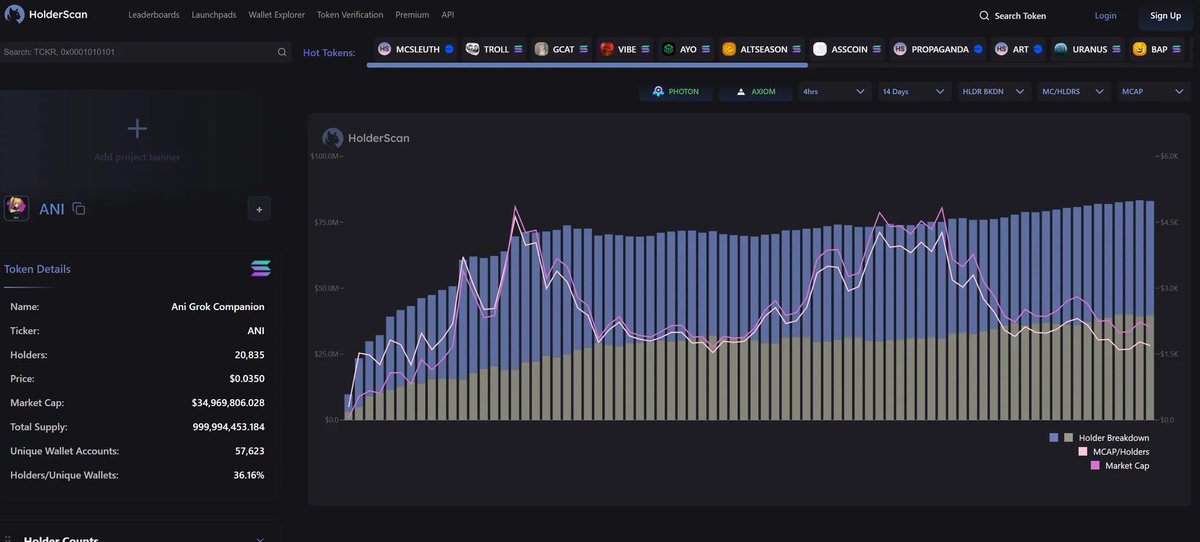
Task: Open the Premium page
Action: (x=412, y=15)
